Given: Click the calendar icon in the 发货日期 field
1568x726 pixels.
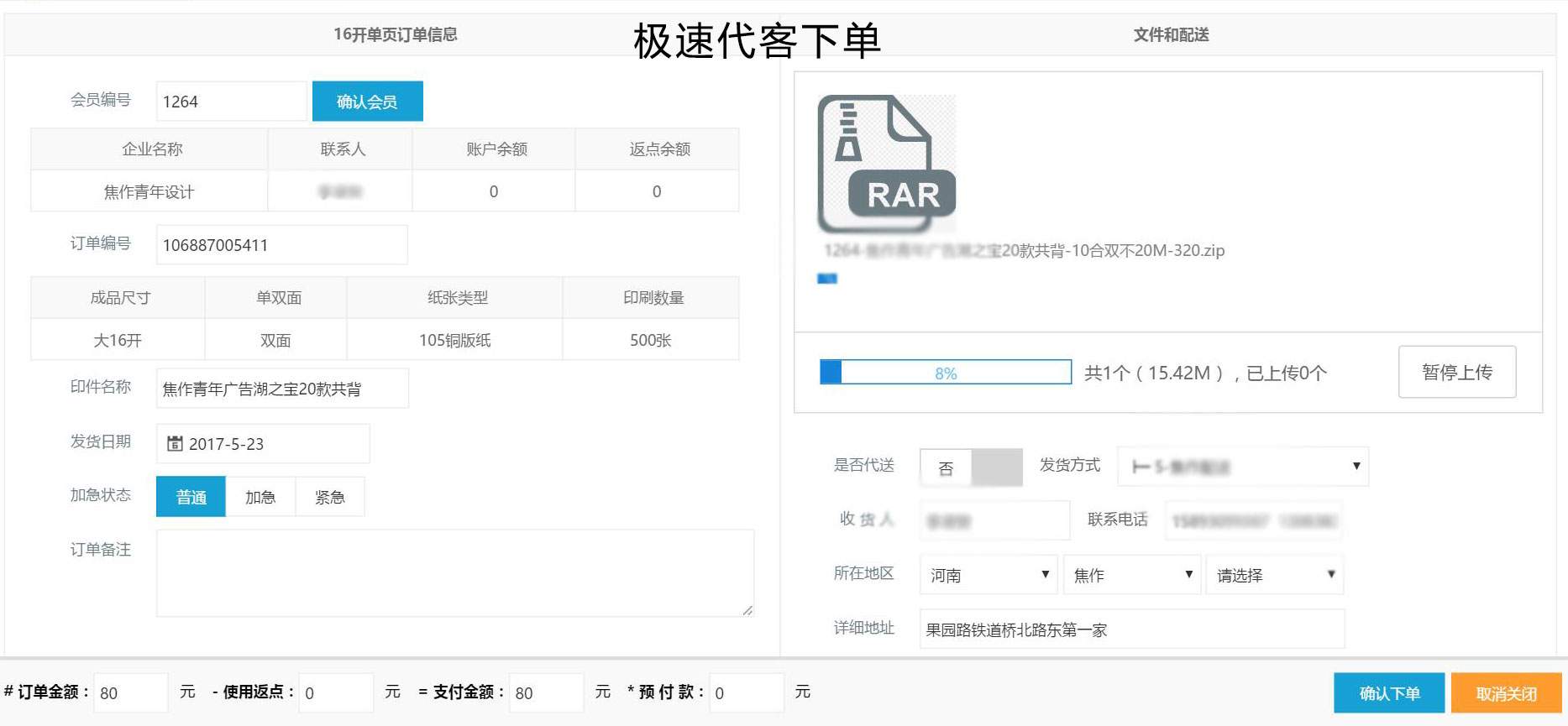Looking at the screenshot, I should point(175,444).
